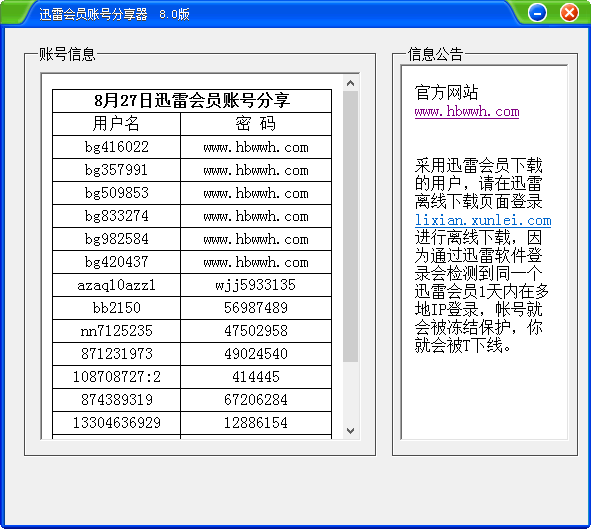Click password 12886154
Screen dimensions: 591x529
256,423
